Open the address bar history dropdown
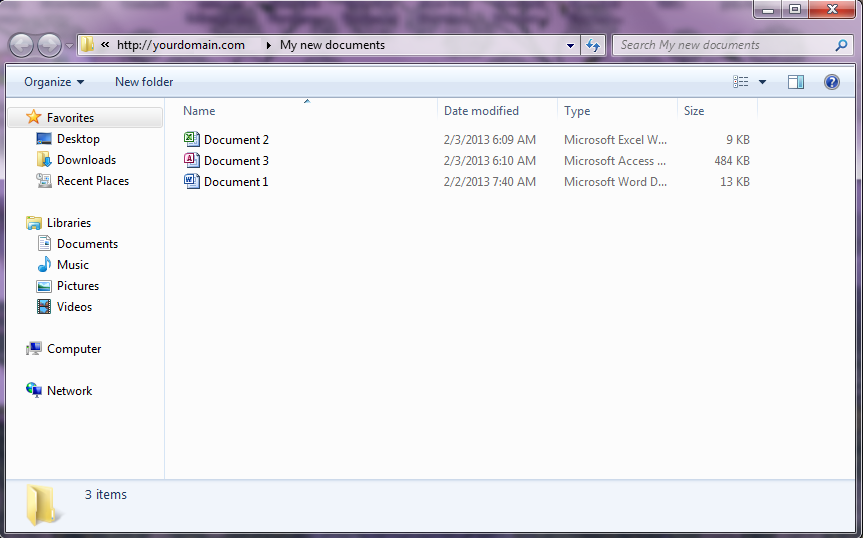 (571, 46)
